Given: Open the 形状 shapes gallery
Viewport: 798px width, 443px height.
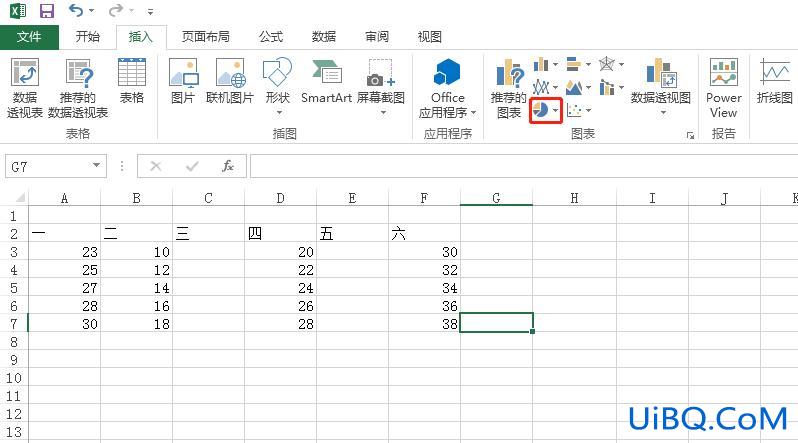Looking at the screenshot, I should click(x=277, y=87).
